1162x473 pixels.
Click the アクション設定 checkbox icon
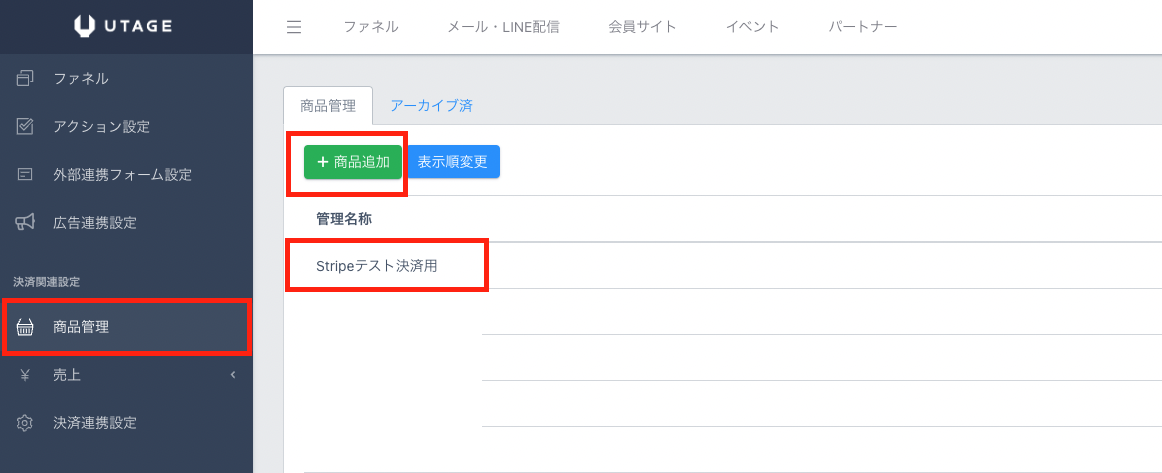coord(26,127)
